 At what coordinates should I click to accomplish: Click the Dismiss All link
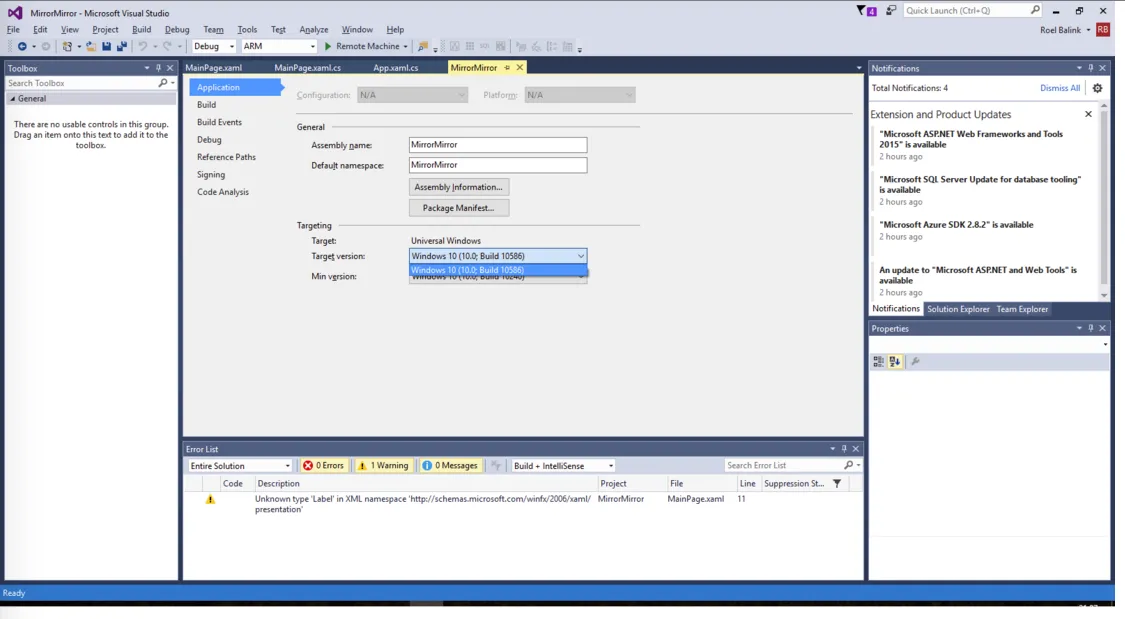1060,88
